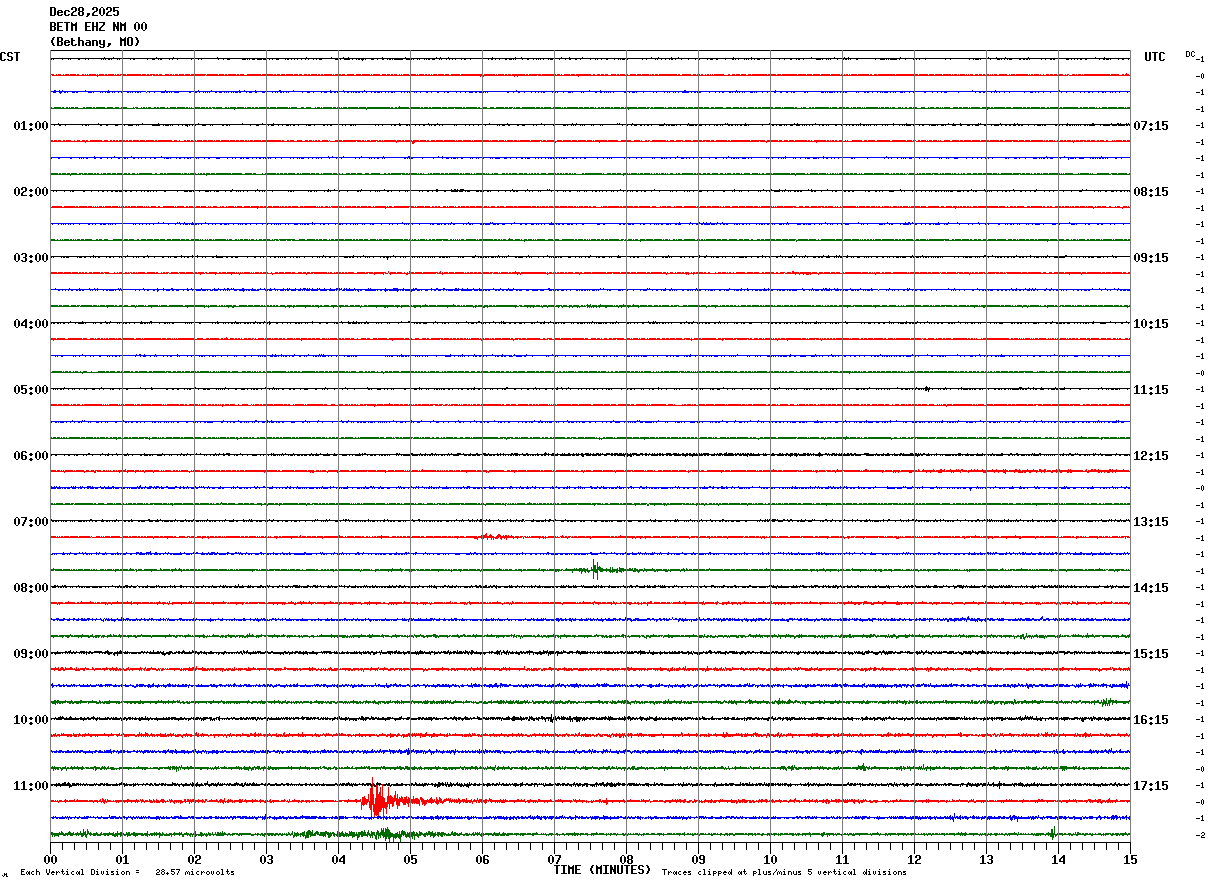This screenshot has width=1210, height=886.
Task: Select the 09:00 CST time label
Action: (x=31, y=654)
